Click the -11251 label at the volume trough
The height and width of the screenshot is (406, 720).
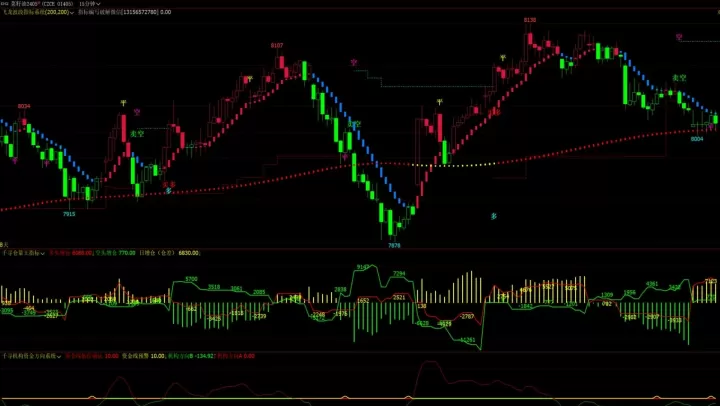467,340
